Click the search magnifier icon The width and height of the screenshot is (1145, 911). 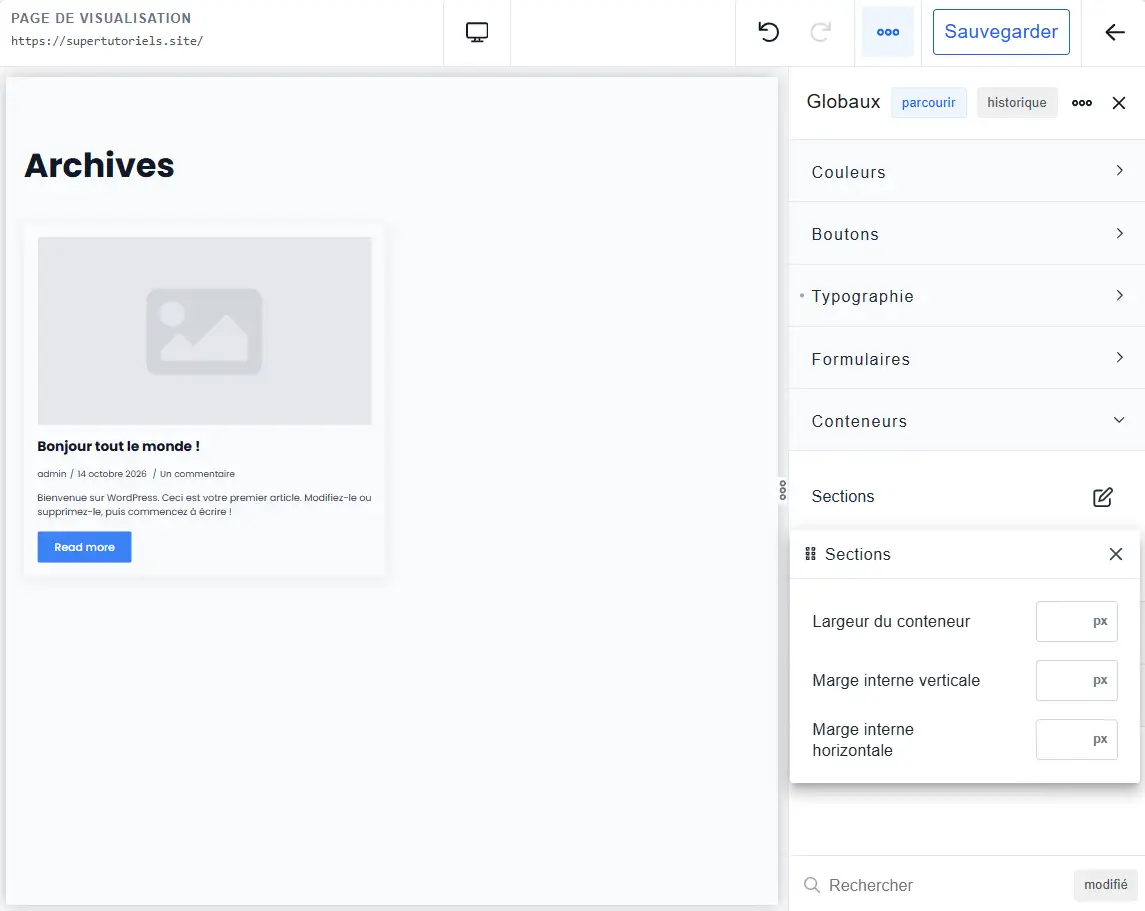[x=811, y=885]
